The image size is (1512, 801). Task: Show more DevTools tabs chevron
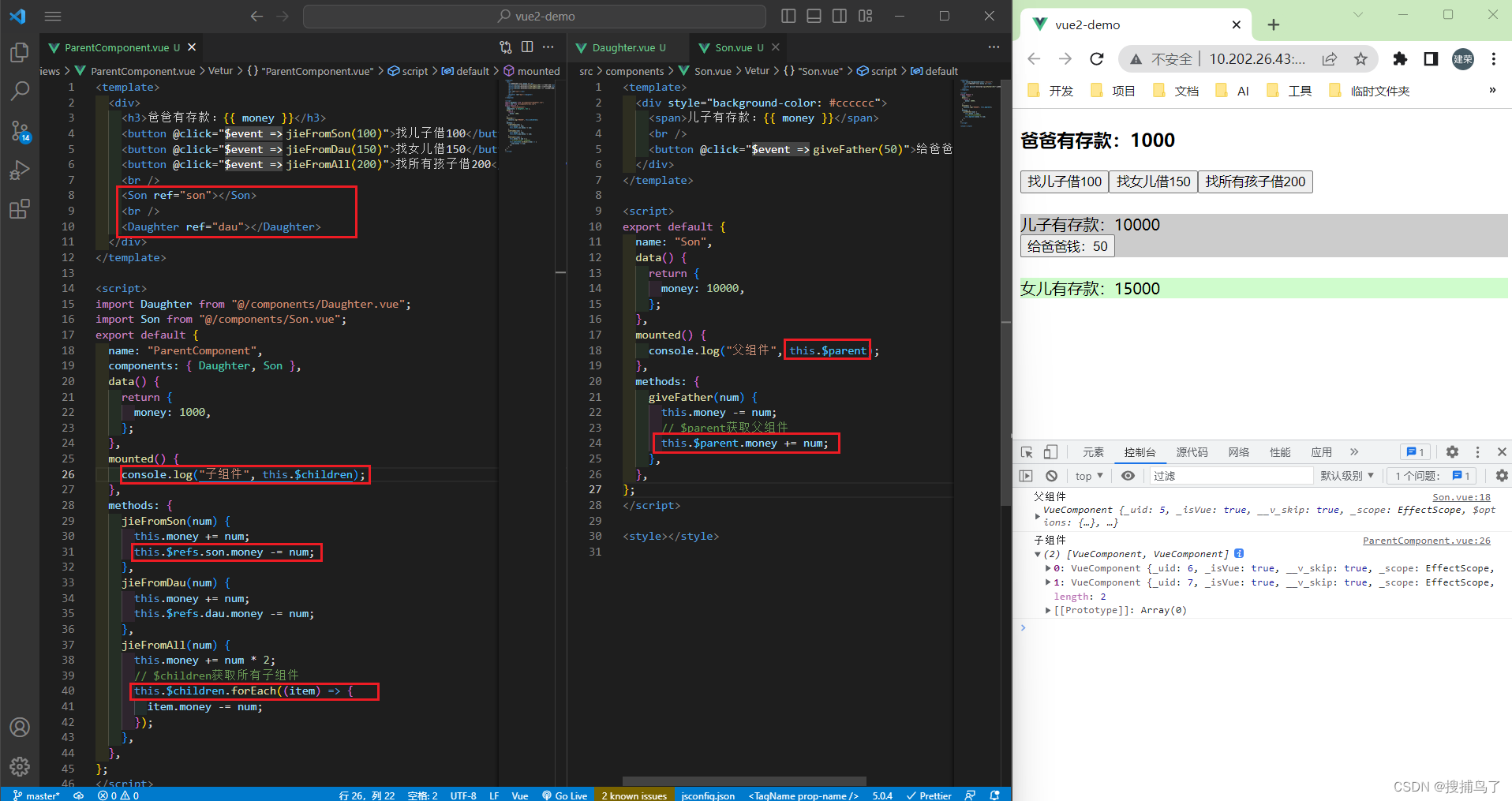coord(1354,452)
